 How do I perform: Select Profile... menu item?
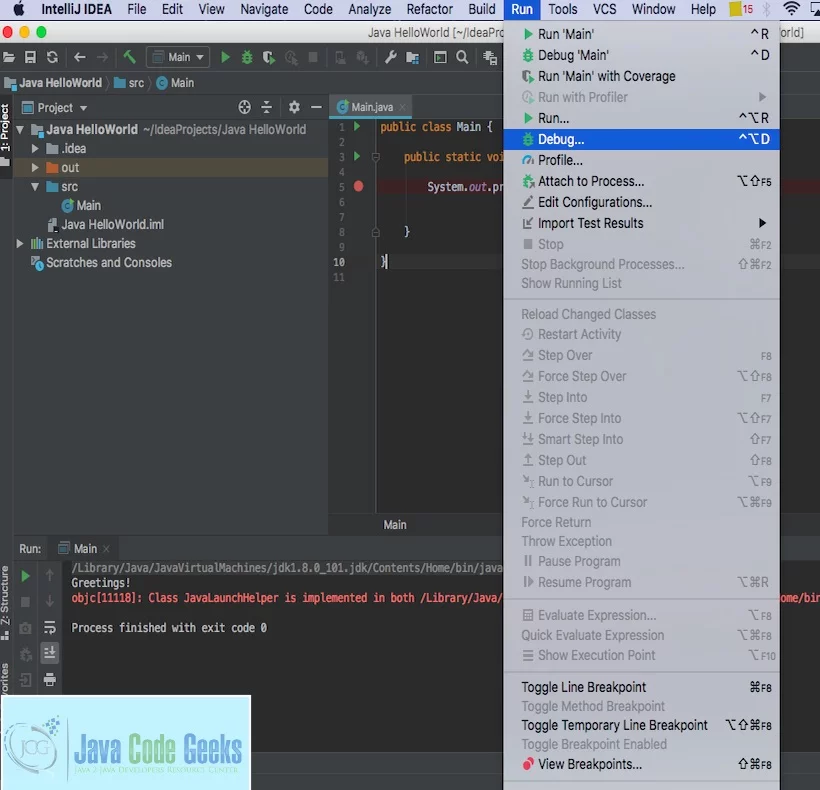(641, 160)
